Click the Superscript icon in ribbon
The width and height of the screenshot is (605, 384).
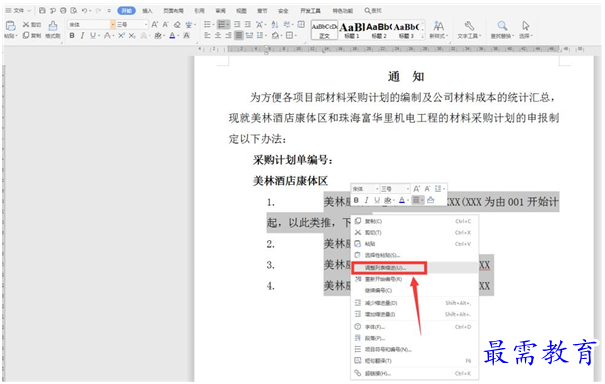point(121,36)
